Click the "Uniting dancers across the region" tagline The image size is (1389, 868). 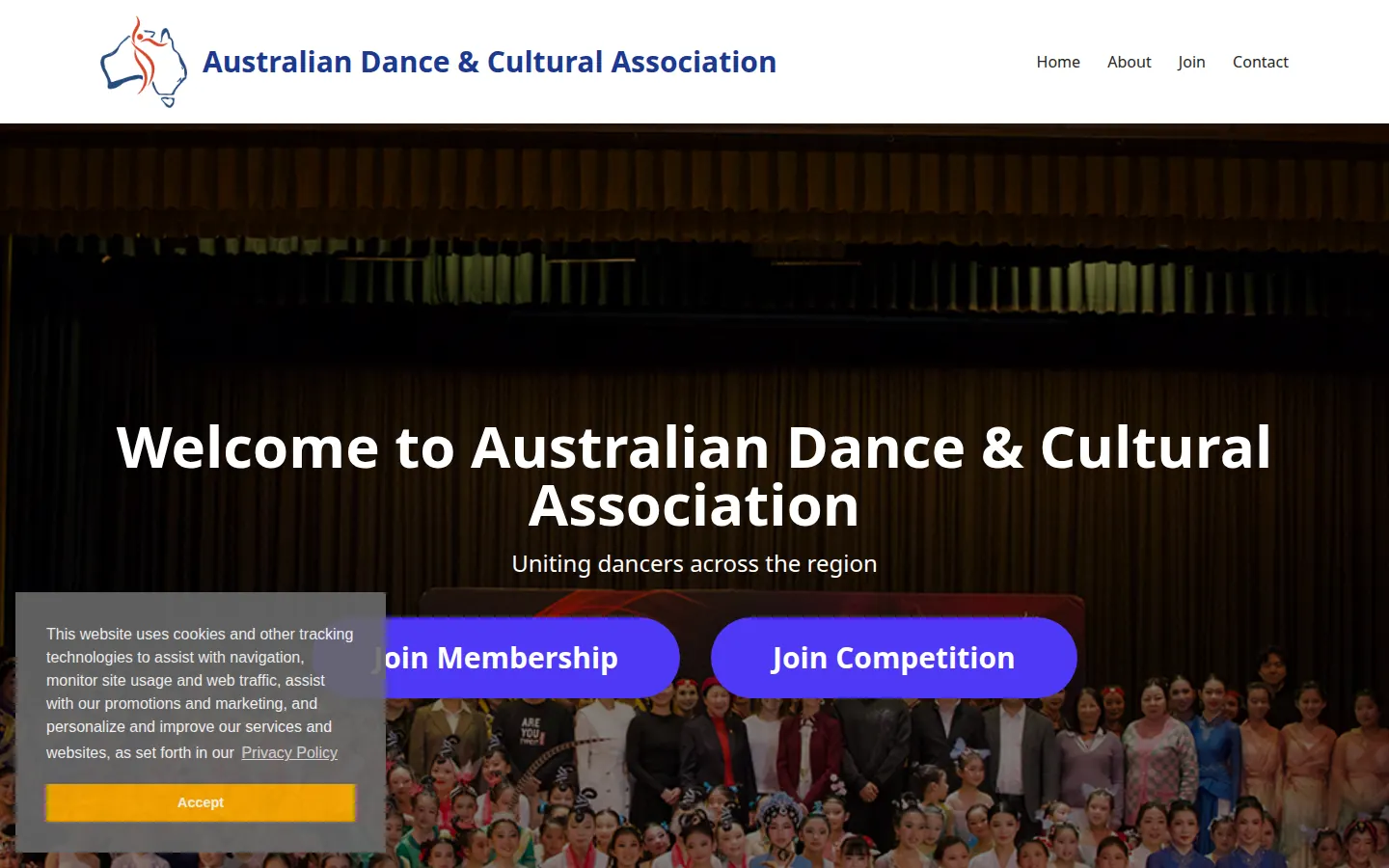pyautogui.click(x=694, y=563)
